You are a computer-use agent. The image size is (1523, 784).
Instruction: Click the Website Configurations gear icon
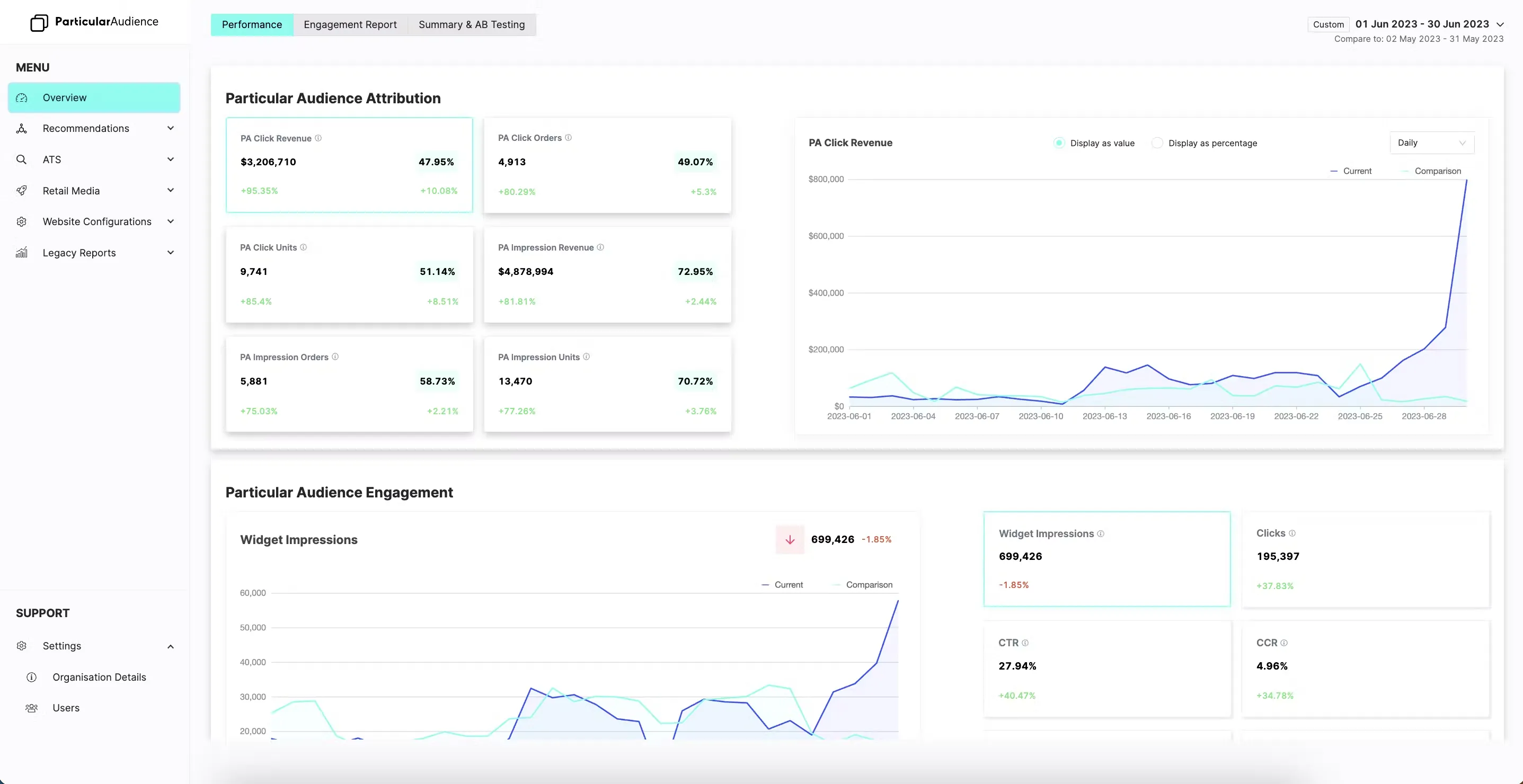pos(22,221)
